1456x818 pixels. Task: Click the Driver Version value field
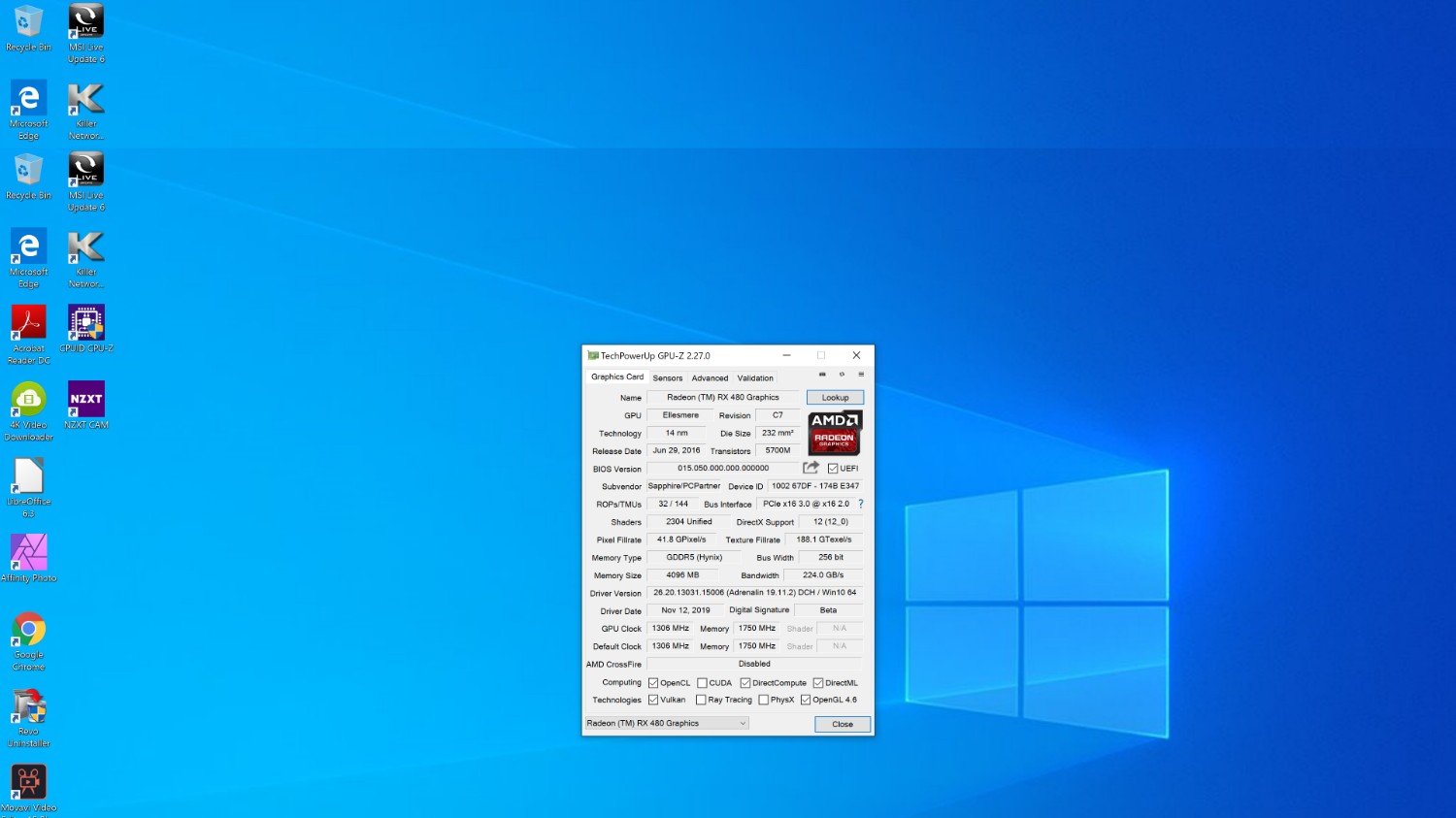pos(754,593)
